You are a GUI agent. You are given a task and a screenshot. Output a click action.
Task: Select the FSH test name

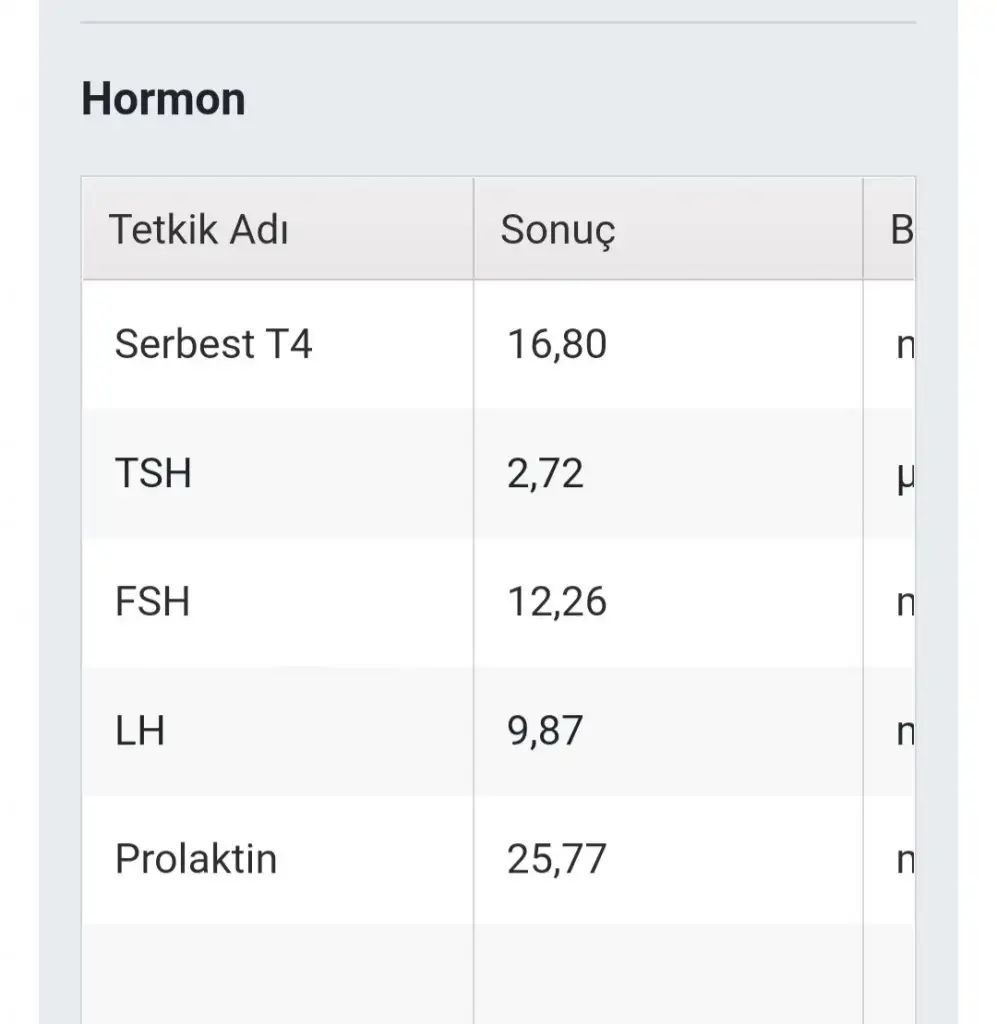click(x=152, y=602)
